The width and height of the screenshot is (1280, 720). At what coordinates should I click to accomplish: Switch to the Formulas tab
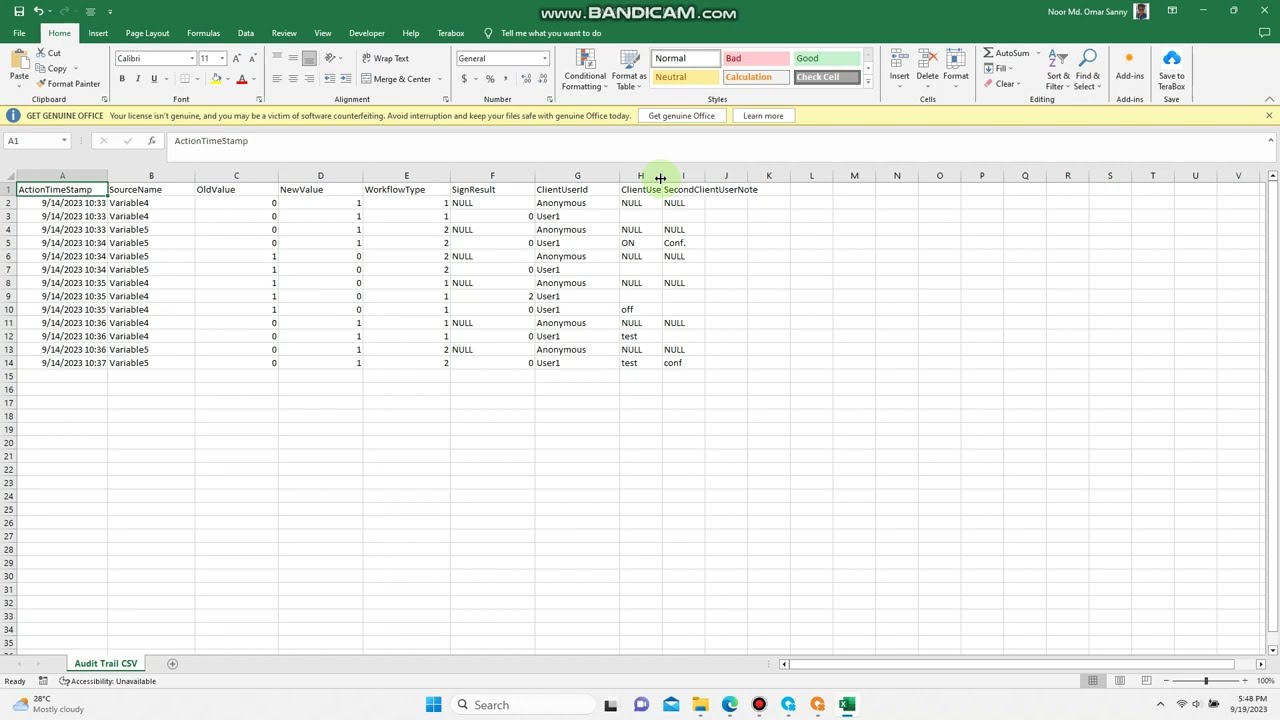tap(203, 33)
